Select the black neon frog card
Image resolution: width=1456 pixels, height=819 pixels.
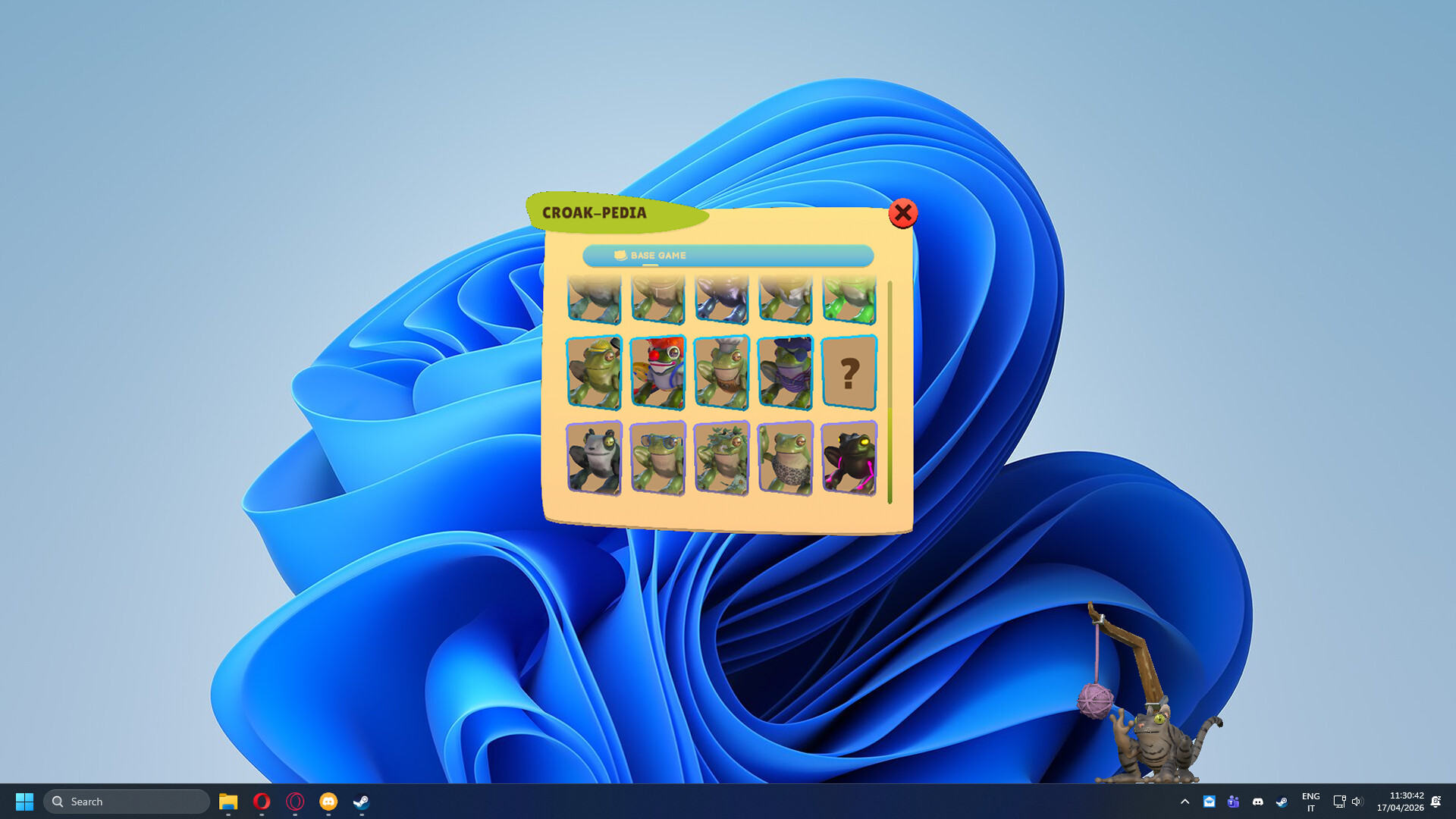(x=849, y=458)
